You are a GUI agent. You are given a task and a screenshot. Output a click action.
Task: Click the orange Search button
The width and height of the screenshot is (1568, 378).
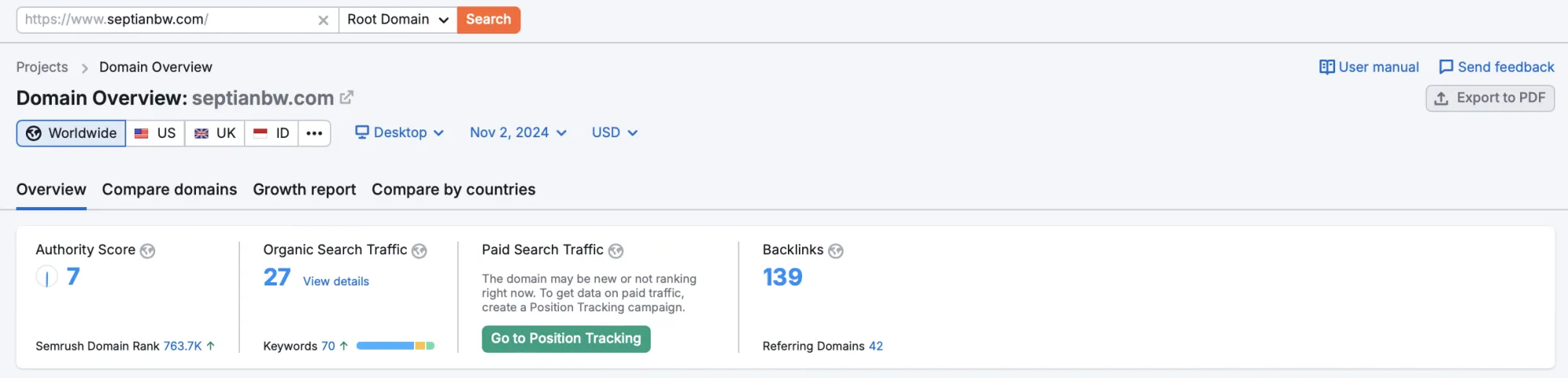tap(488, 20)
